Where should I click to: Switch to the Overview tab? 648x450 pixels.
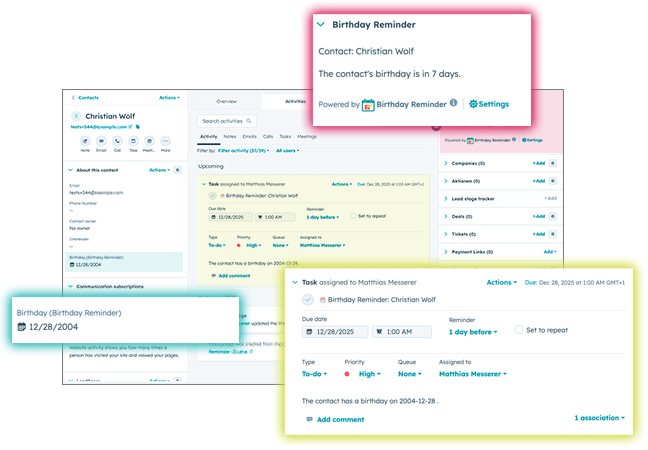(226, 101)
